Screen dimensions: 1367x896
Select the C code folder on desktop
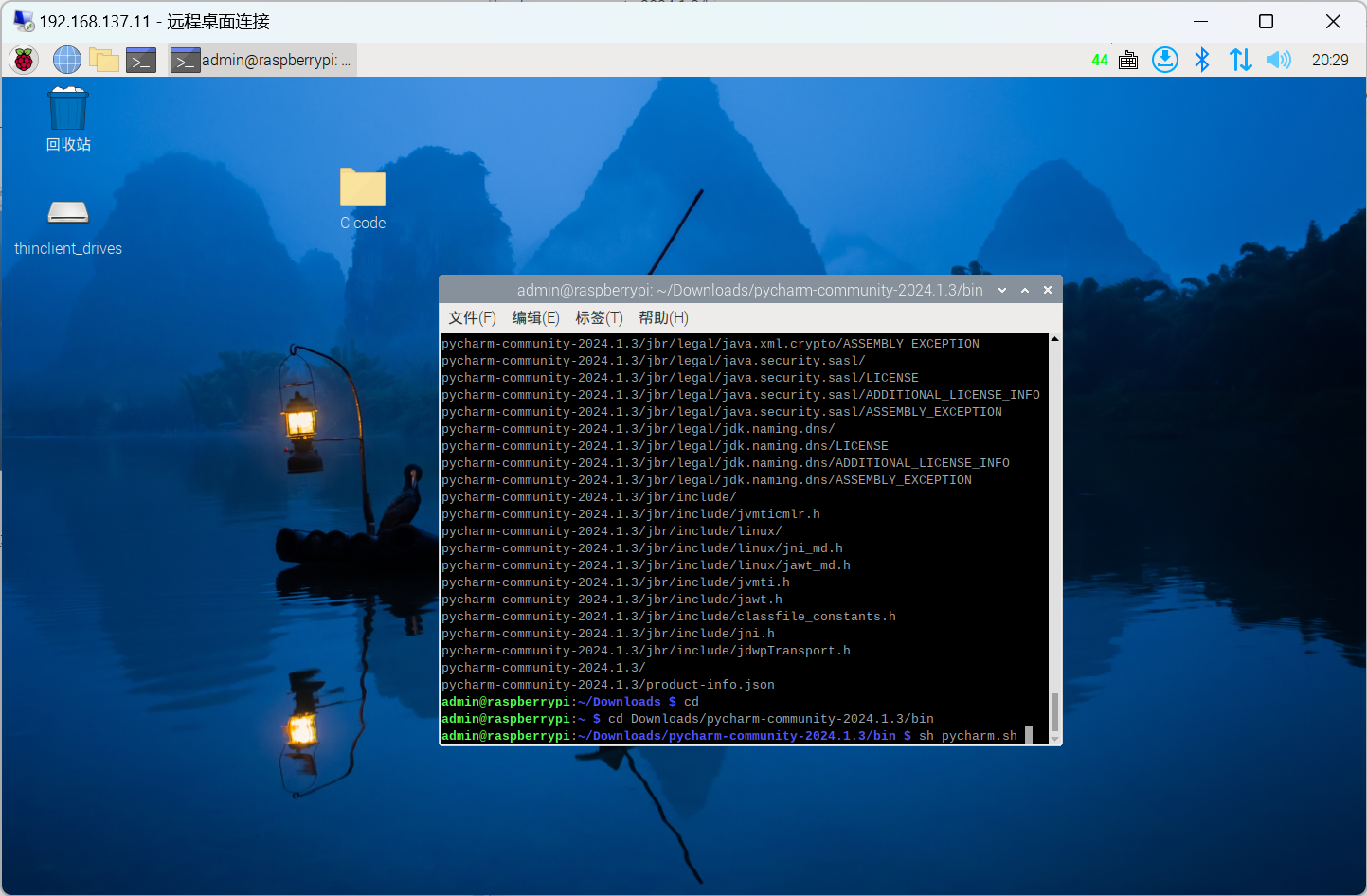coord(363,199)
